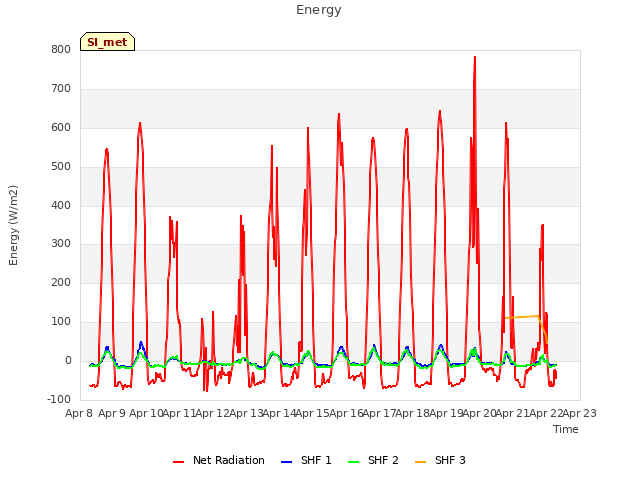This screenshot has width=640, height=480.
Task: Click the Energy chart title
Action: tap(319, 10)
